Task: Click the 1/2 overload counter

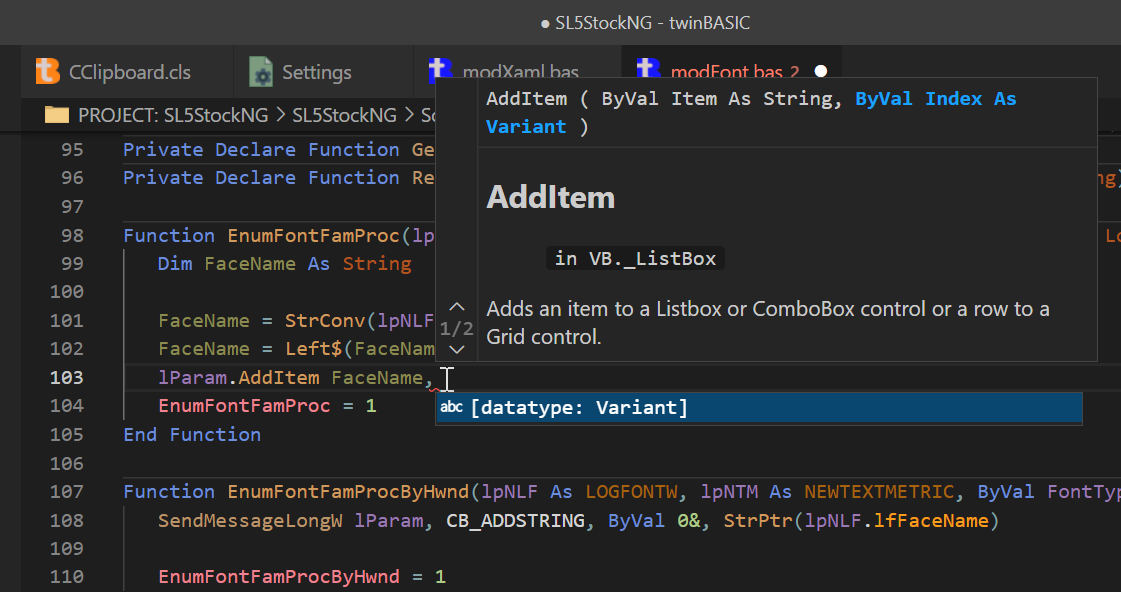Action: (x=457, y=328)
